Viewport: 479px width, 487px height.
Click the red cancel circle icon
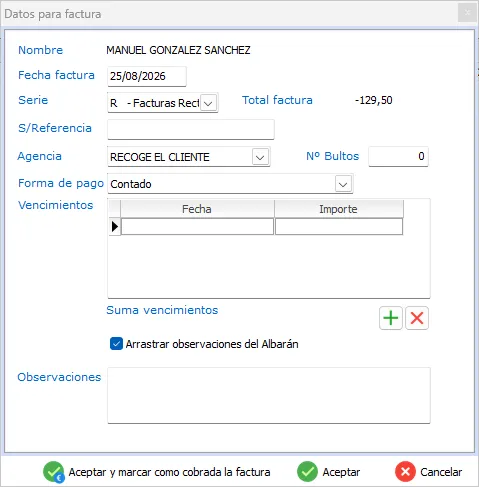tap(405, 472)
